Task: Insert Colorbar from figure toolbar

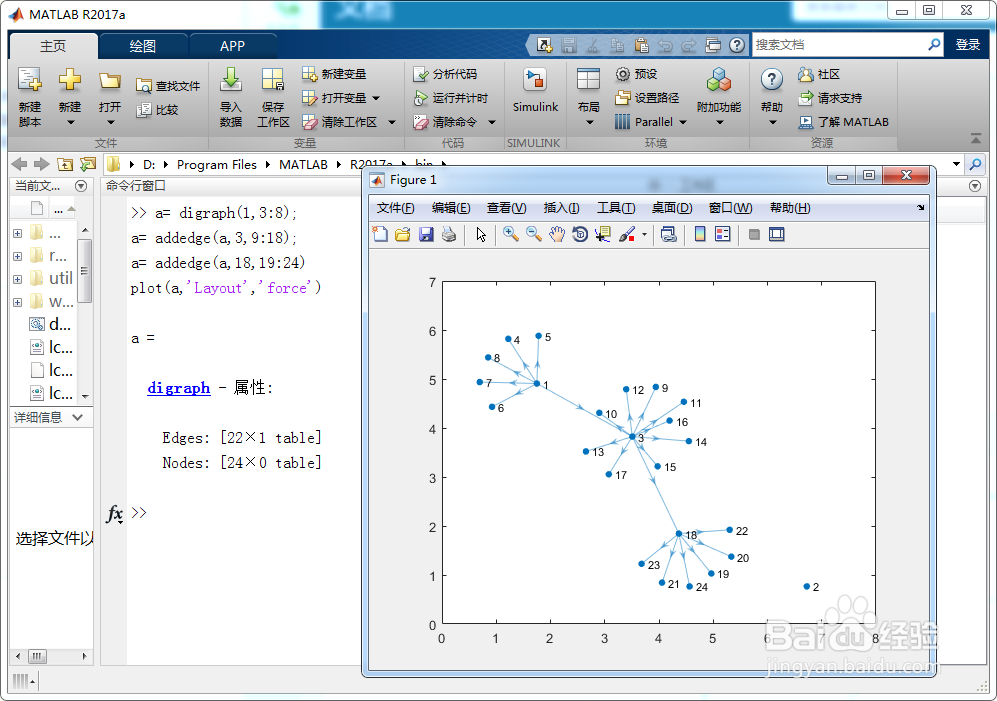Action: pos(699,234)
